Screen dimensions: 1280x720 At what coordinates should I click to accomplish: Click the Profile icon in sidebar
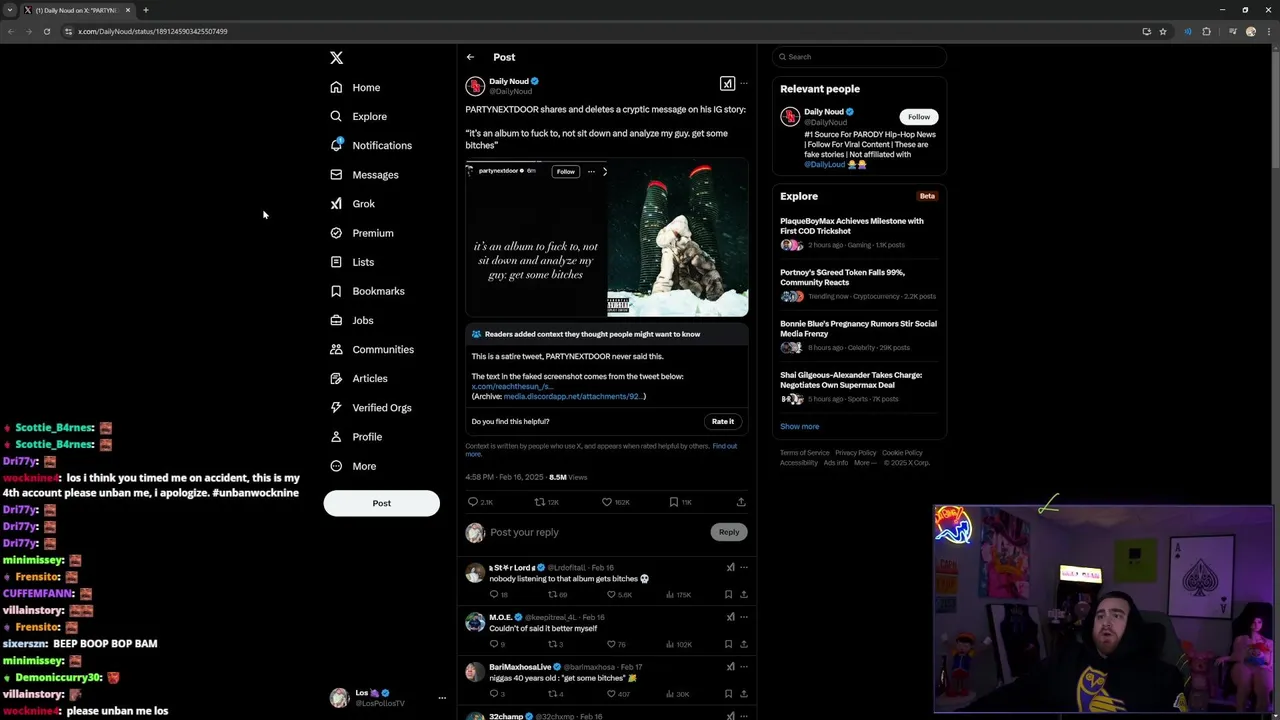tap(336, 437)
